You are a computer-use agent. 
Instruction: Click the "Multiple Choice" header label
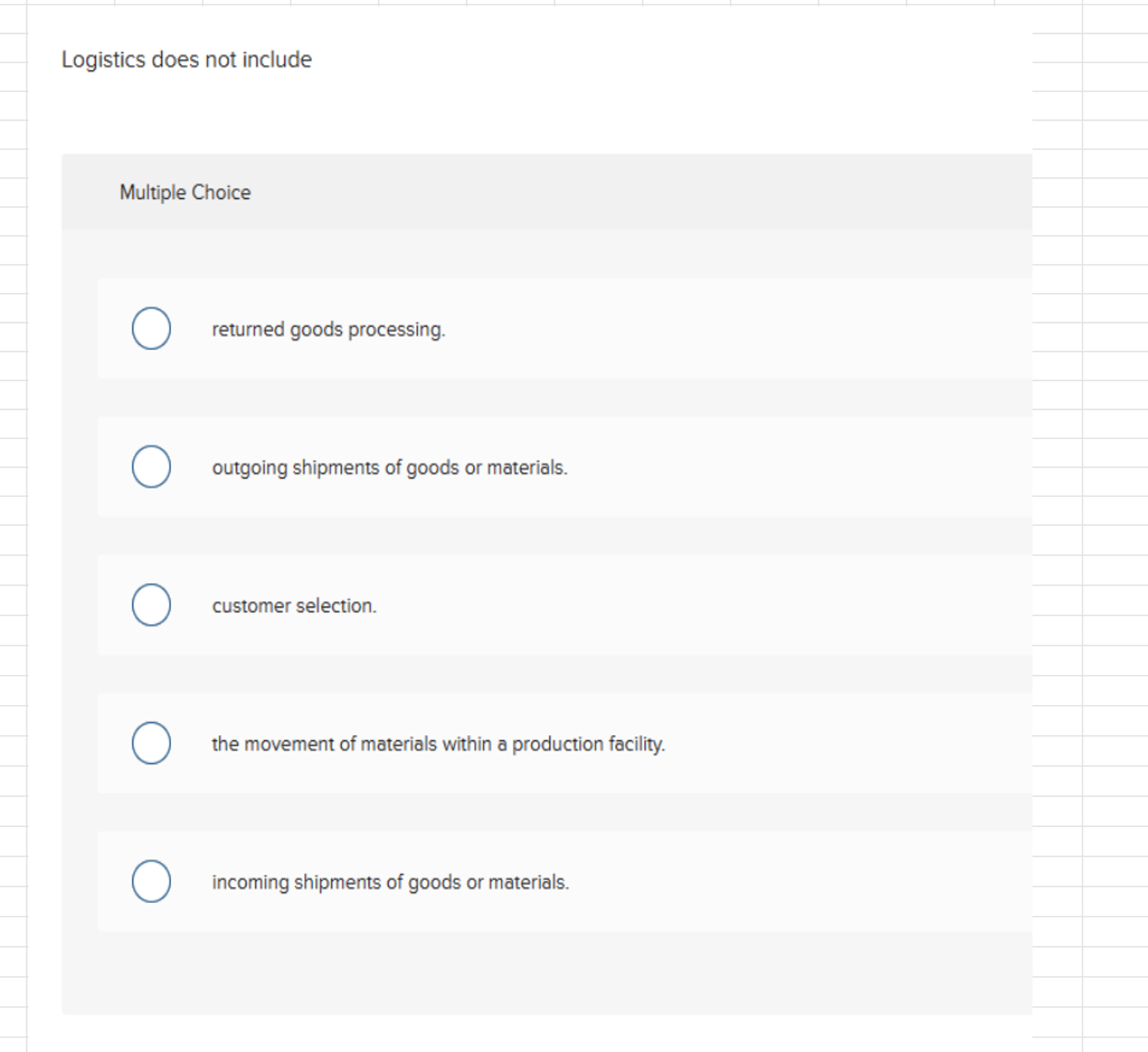pyautogui.click(x=185, y=192)
